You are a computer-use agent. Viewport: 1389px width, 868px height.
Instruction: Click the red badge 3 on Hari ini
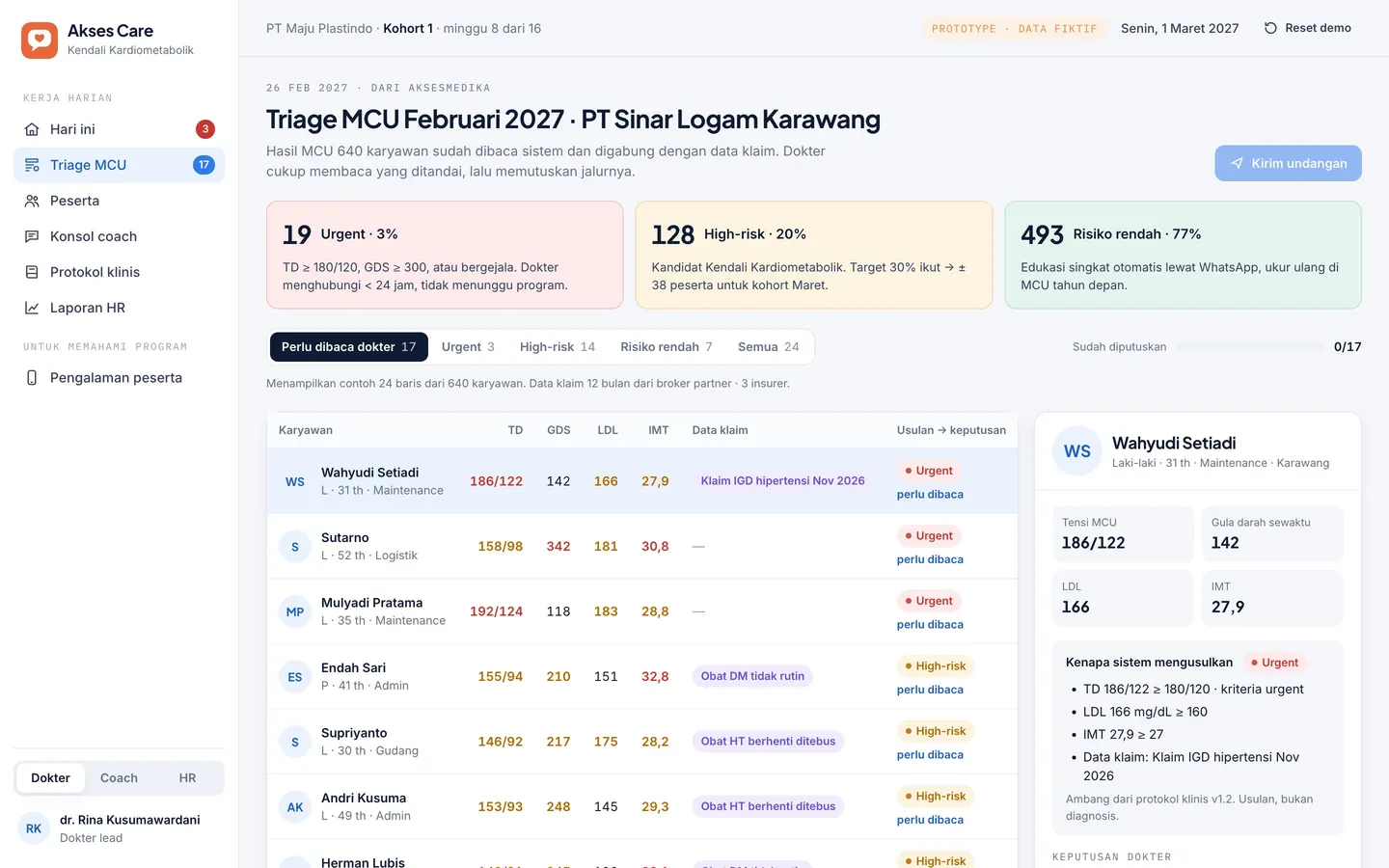[204, 129]
